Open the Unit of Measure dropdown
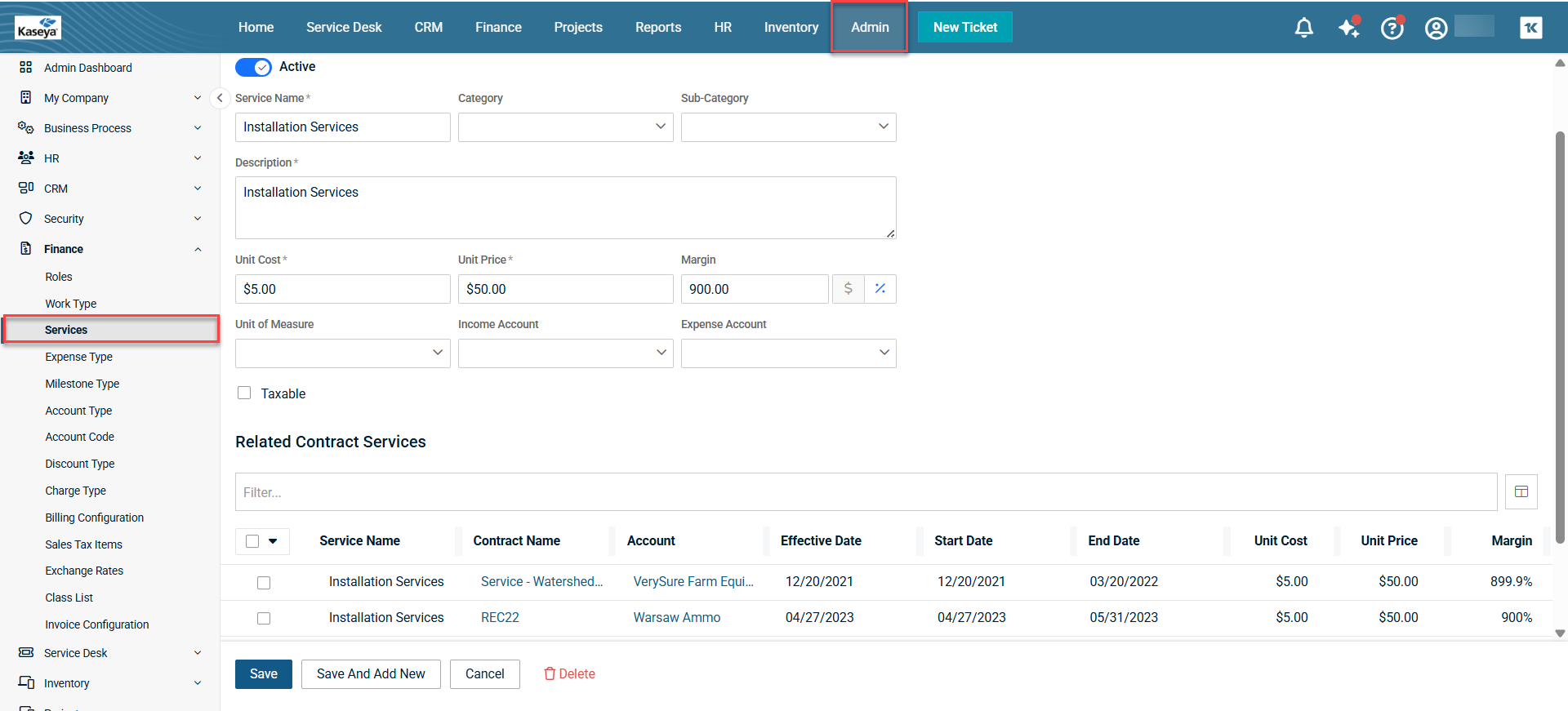Viewport: 1568px width, 711px height. 342,353
